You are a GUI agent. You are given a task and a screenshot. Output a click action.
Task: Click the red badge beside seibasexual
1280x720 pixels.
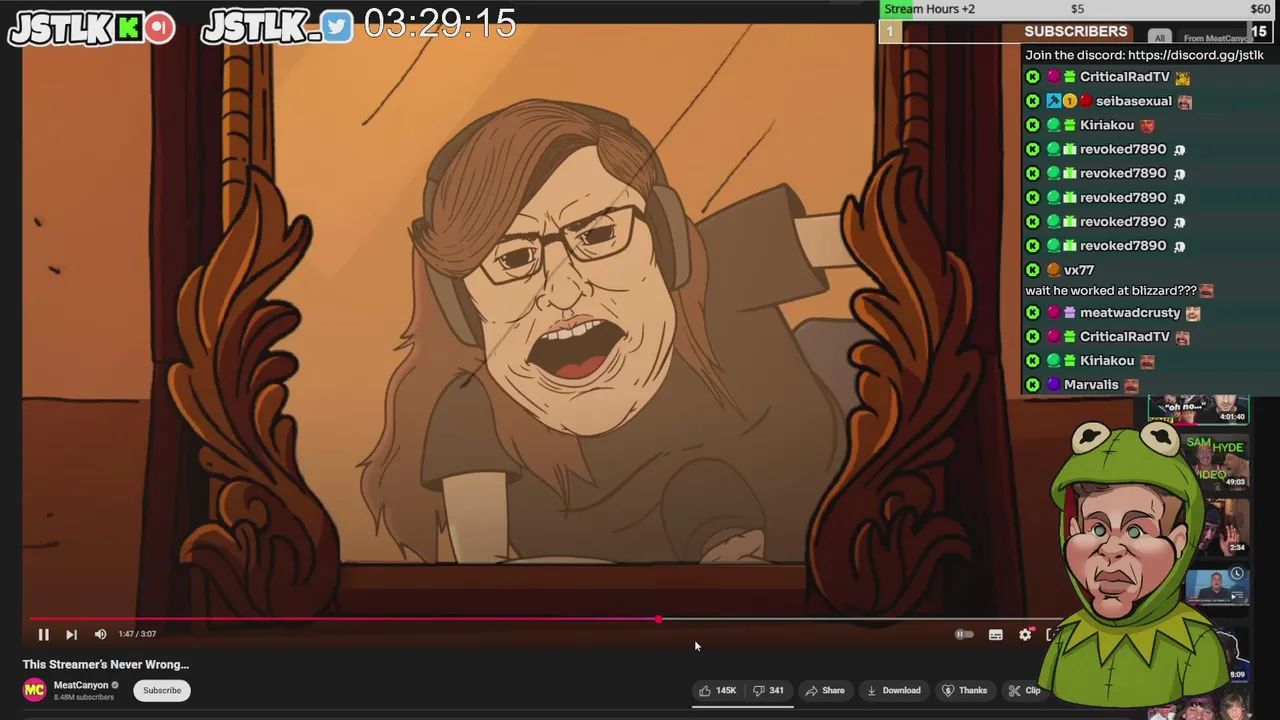point(1085,101)
